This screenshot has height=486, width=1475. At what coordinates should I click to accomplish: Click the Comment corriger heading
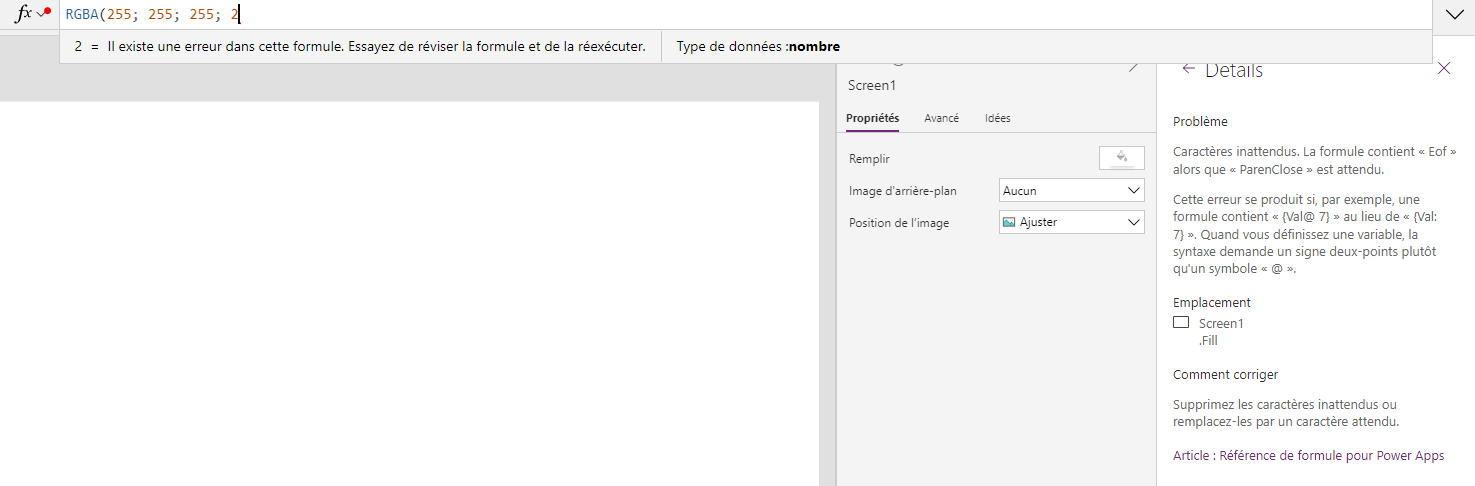(x=1225, y=375)
